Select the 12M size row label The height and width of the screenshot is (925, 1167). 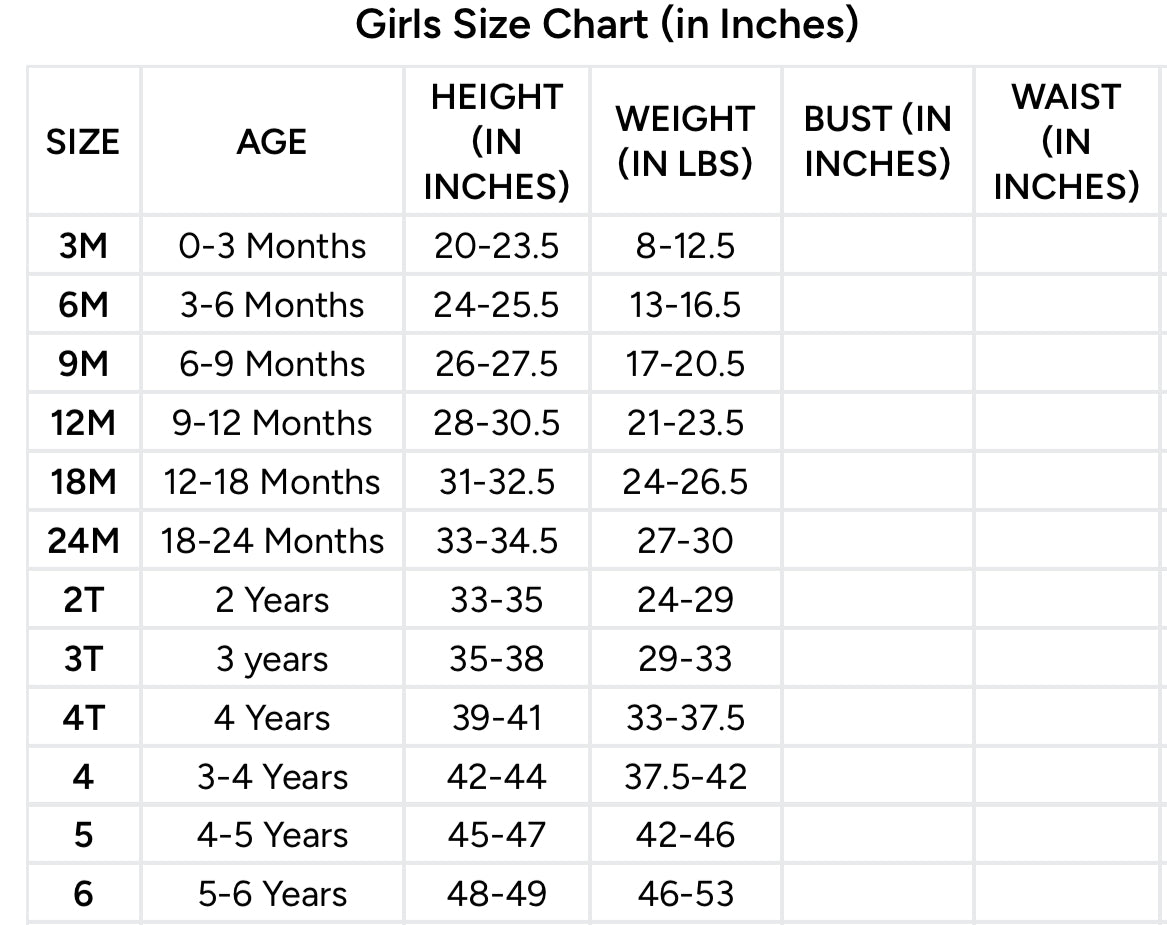[83, 423]
